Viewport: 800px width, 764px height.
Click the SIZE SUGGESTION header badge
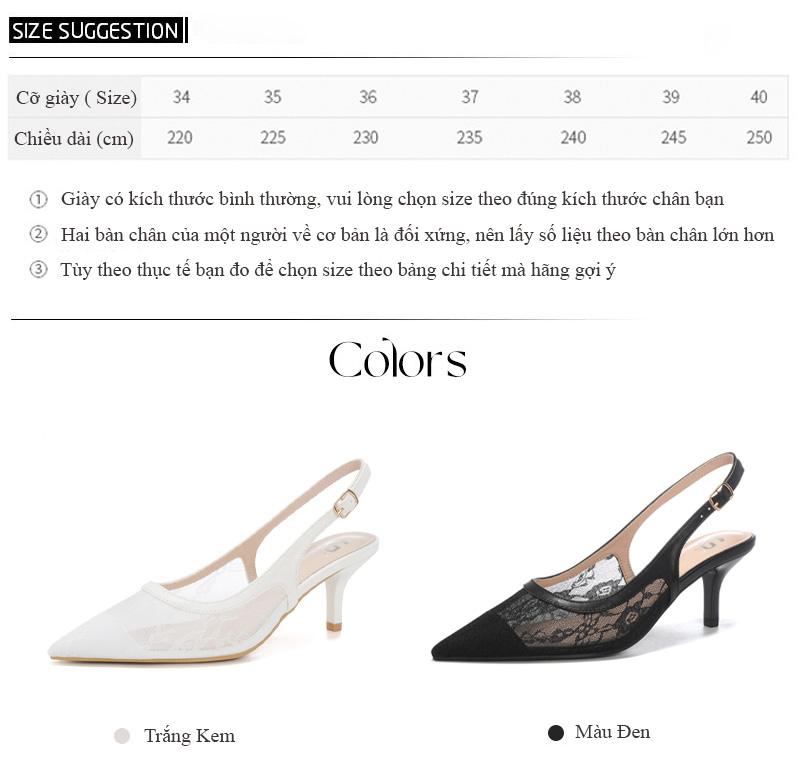pos(96,31)
